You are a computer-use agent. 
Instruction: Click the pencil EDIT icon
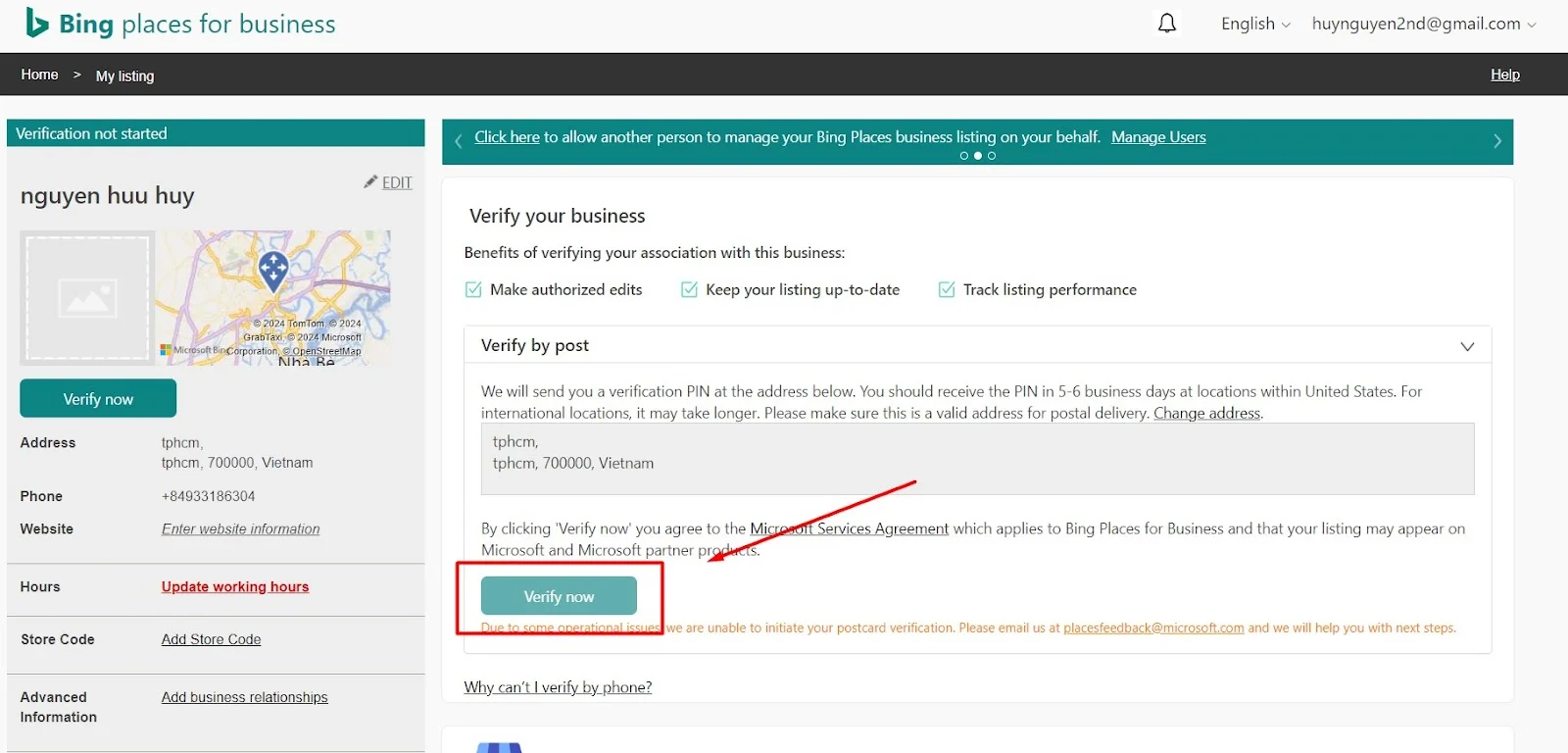point(370,181)
